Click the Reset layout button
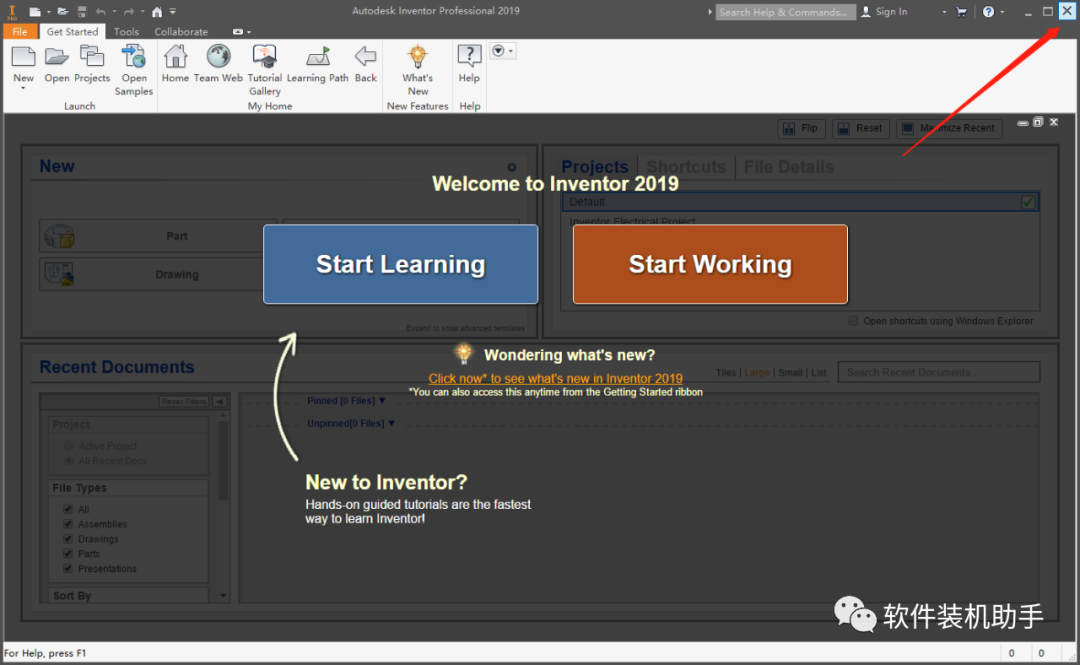This screenshot has height=665, width=1080. (x=860, y=128)
